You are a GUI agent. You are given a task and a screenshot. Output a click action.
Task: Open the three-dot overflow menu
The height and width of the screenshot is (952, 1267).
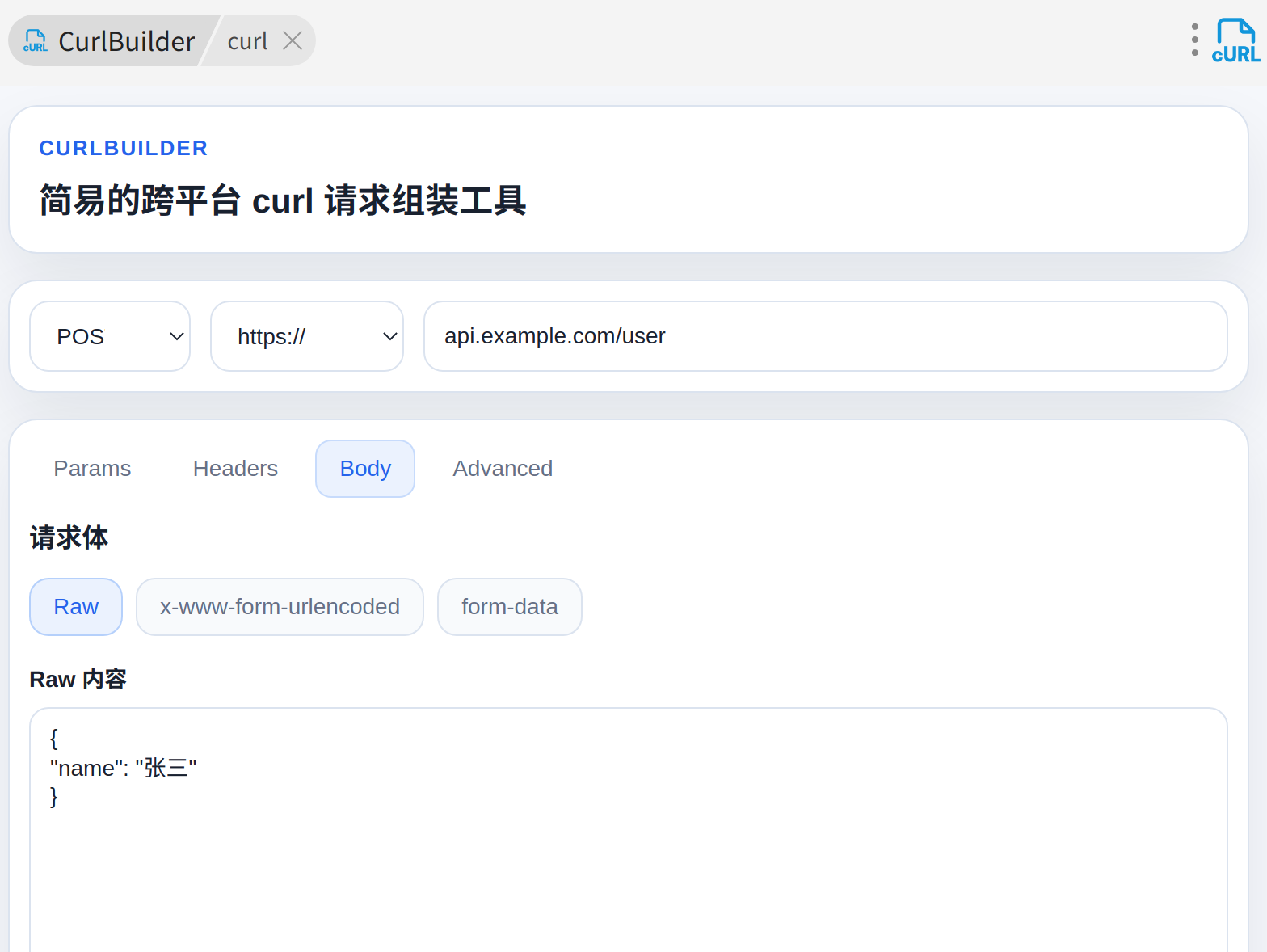[x=1194, y=40]
